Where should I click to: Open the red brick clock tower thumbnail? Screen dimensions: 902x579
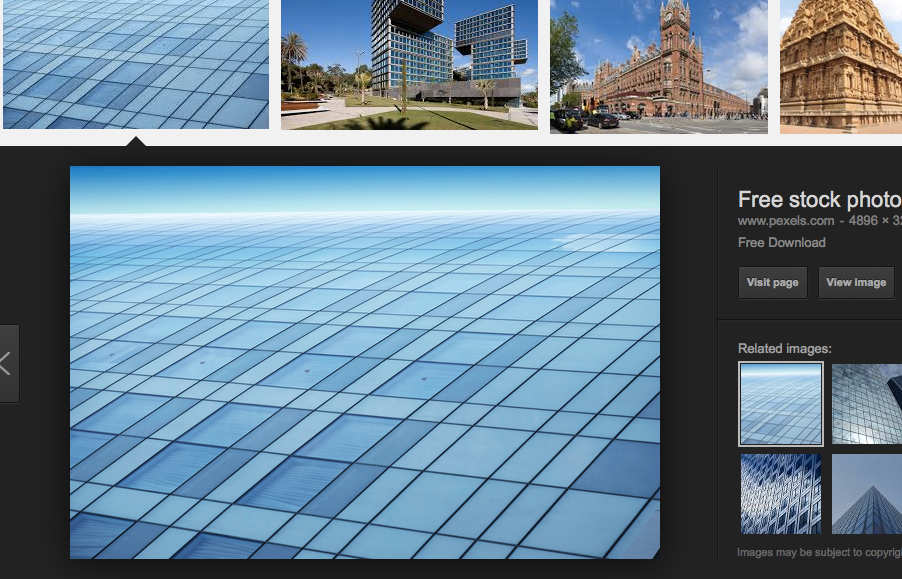point(658,66)
